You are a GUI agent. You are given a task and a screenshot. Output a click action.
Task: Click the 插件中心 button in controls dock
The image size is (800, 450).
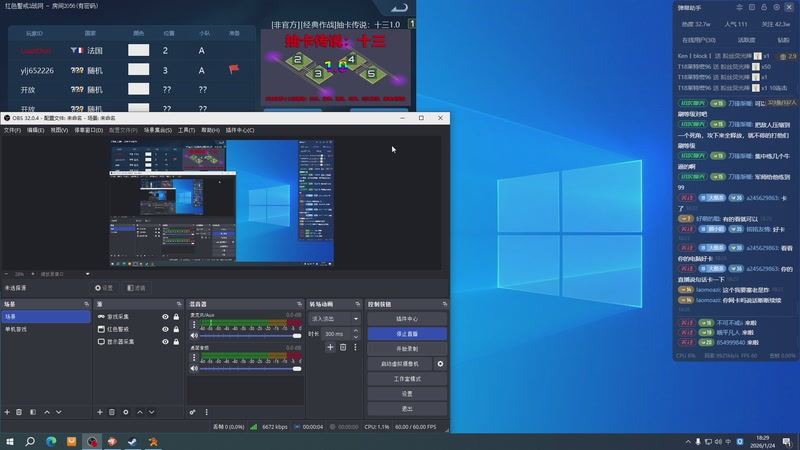[407, 319]
